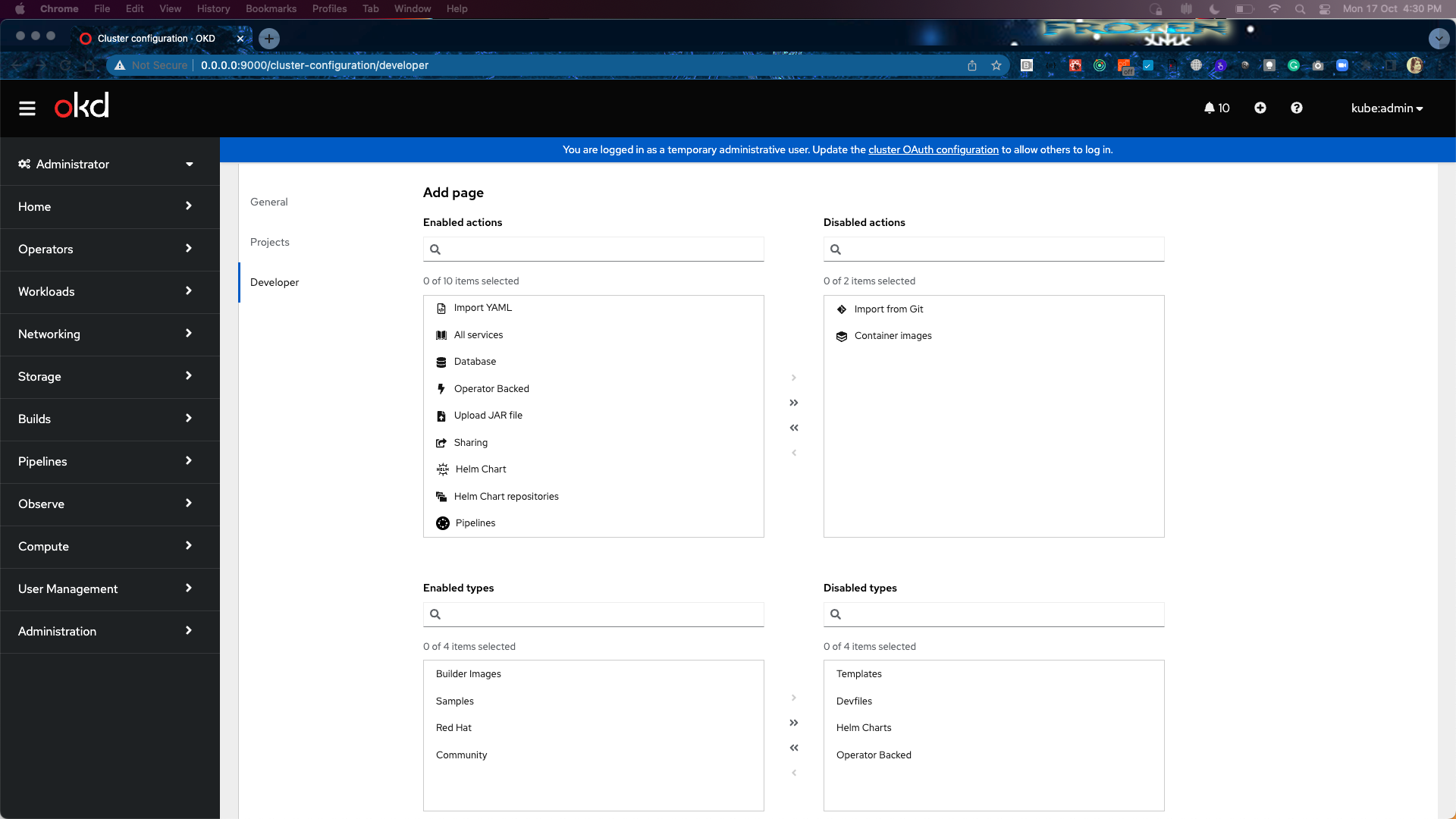Viewport: 1456px width, 819px height.
Task: Click 'Add all' between the types lists
Action: click(794, 723)
